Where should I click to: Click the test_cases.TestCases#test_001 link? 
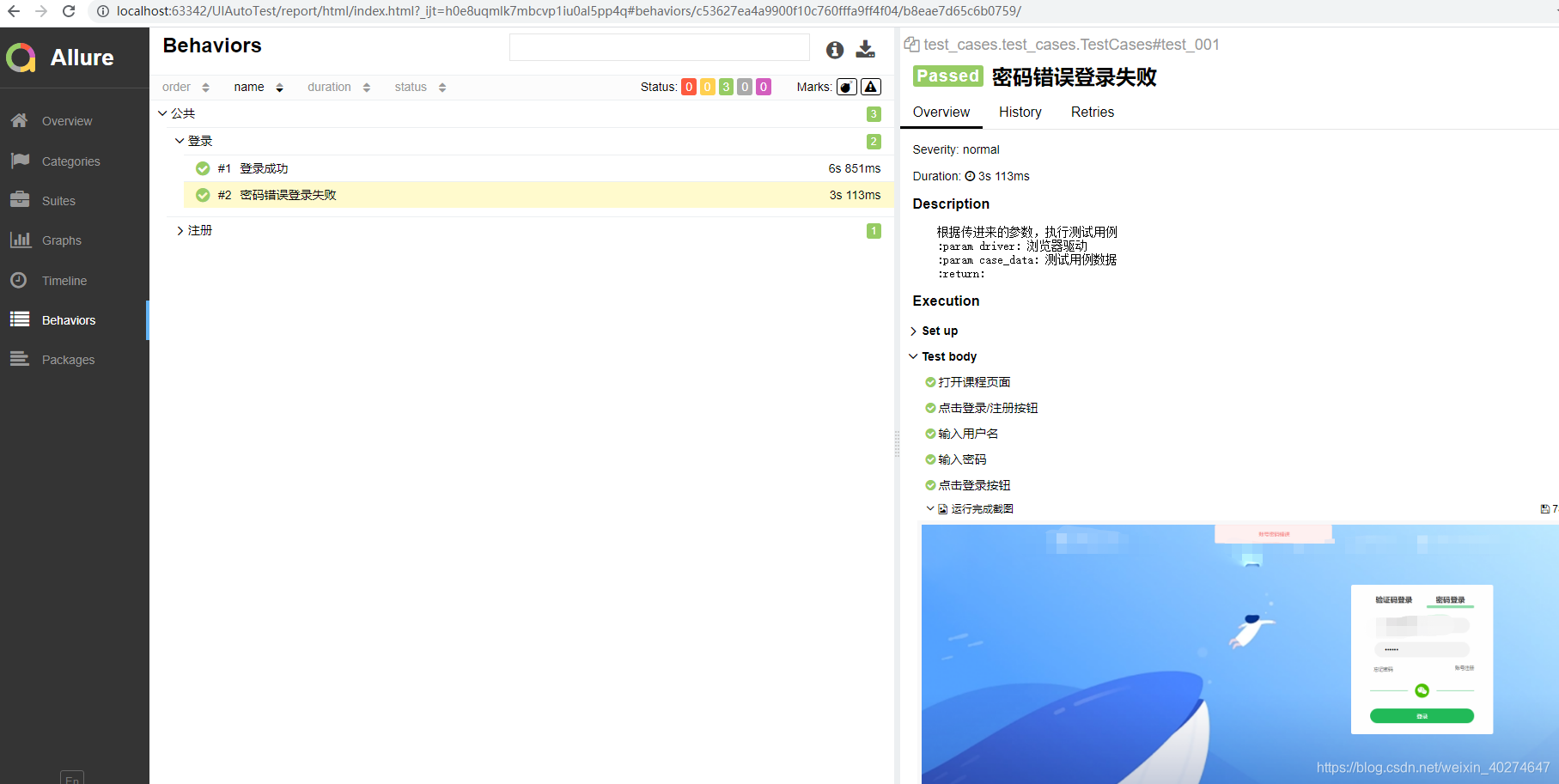(1071, 44)
